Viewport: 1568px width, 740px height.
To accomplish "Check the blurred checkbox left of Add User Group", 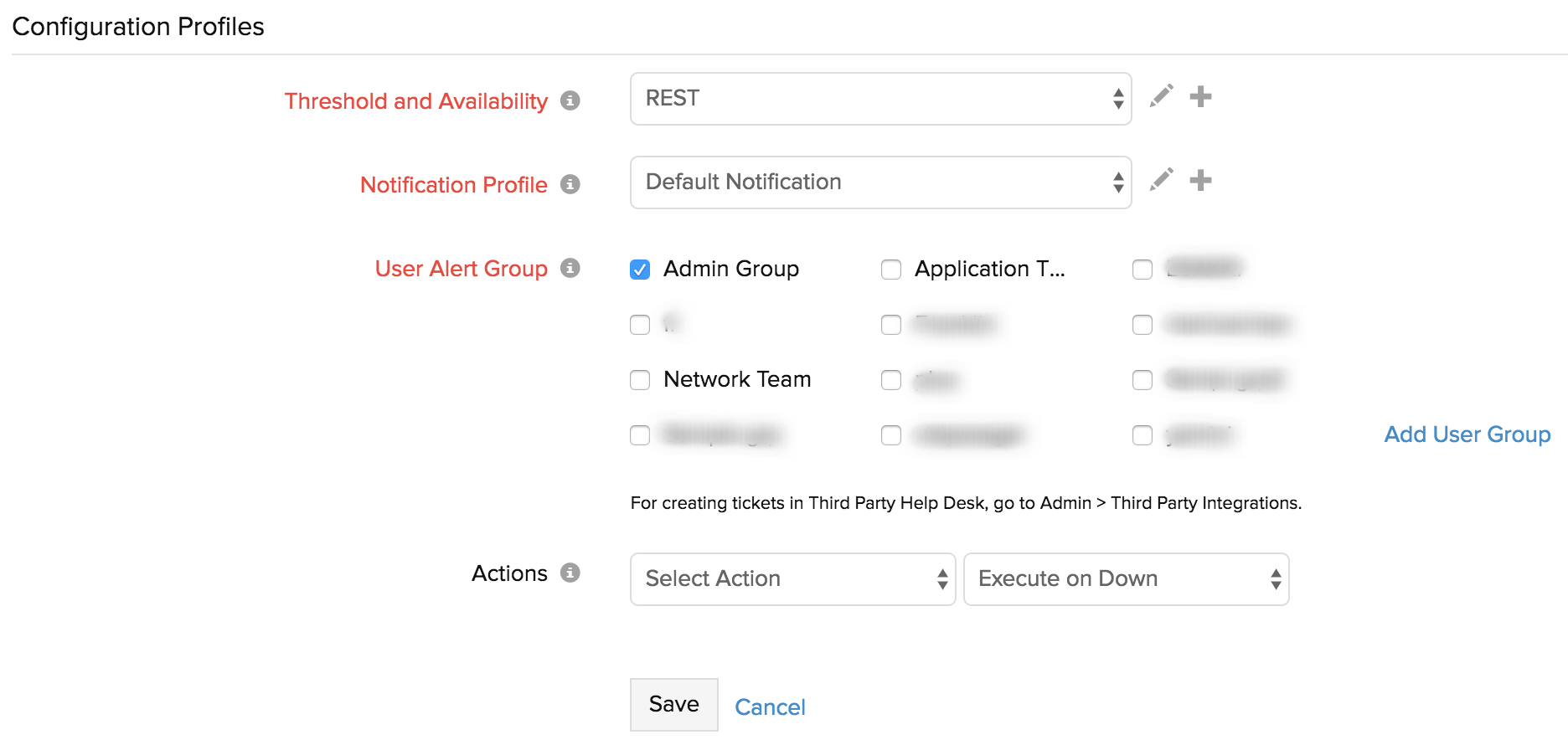I will (1142, 435).
